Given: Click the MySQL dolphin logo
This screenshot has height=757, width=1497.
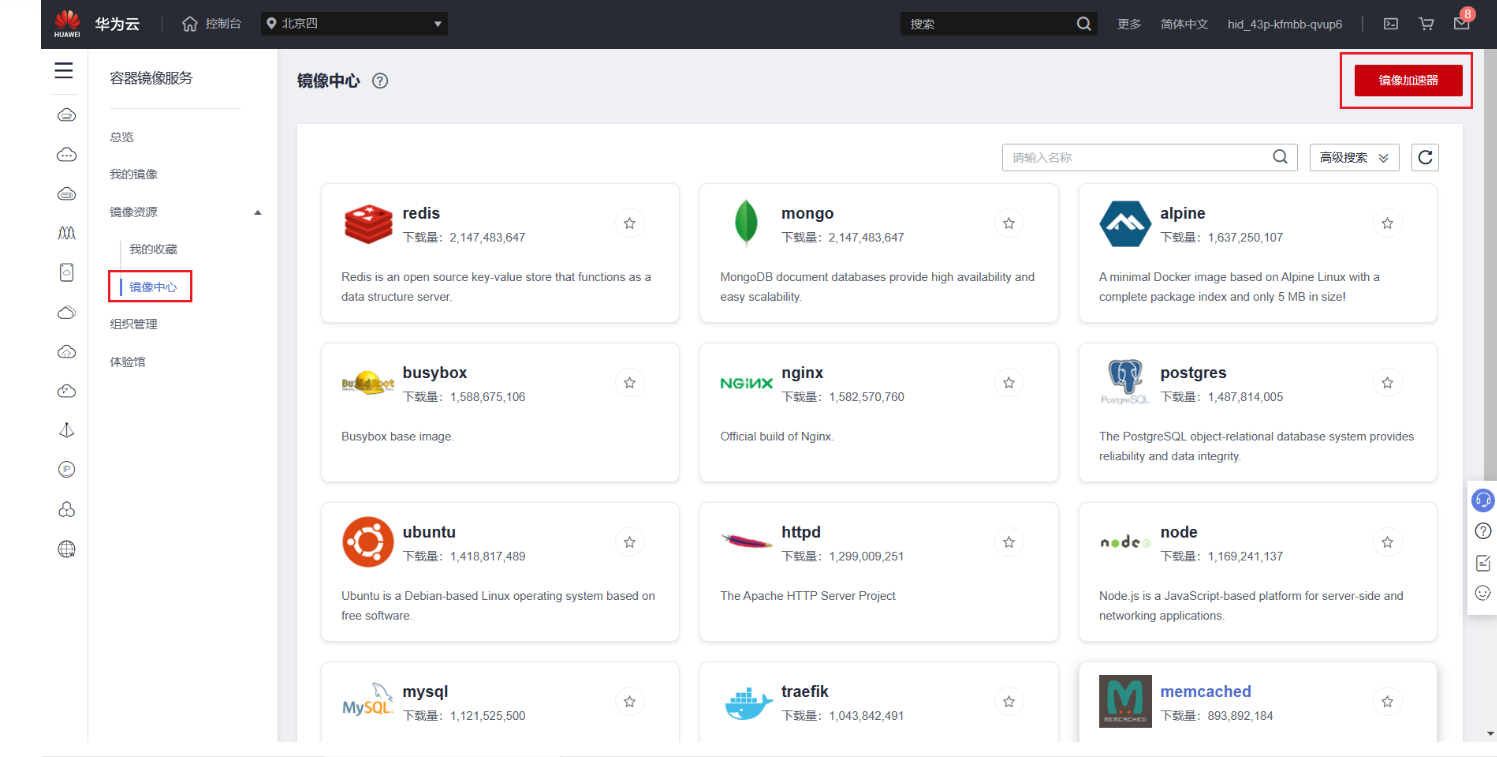Looking at the screenshot, I should [x=368, y=702].
